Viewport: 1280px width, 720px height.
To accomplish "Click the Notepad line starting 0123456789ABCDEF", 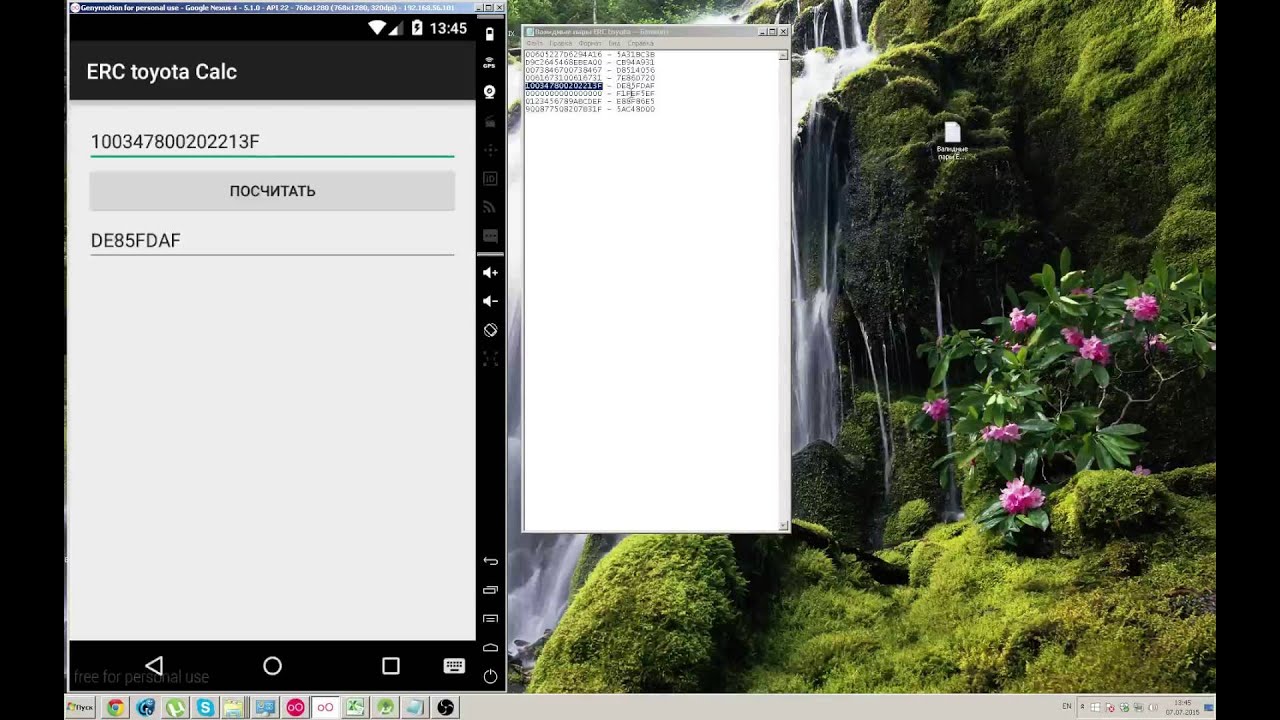I will 590,101.
